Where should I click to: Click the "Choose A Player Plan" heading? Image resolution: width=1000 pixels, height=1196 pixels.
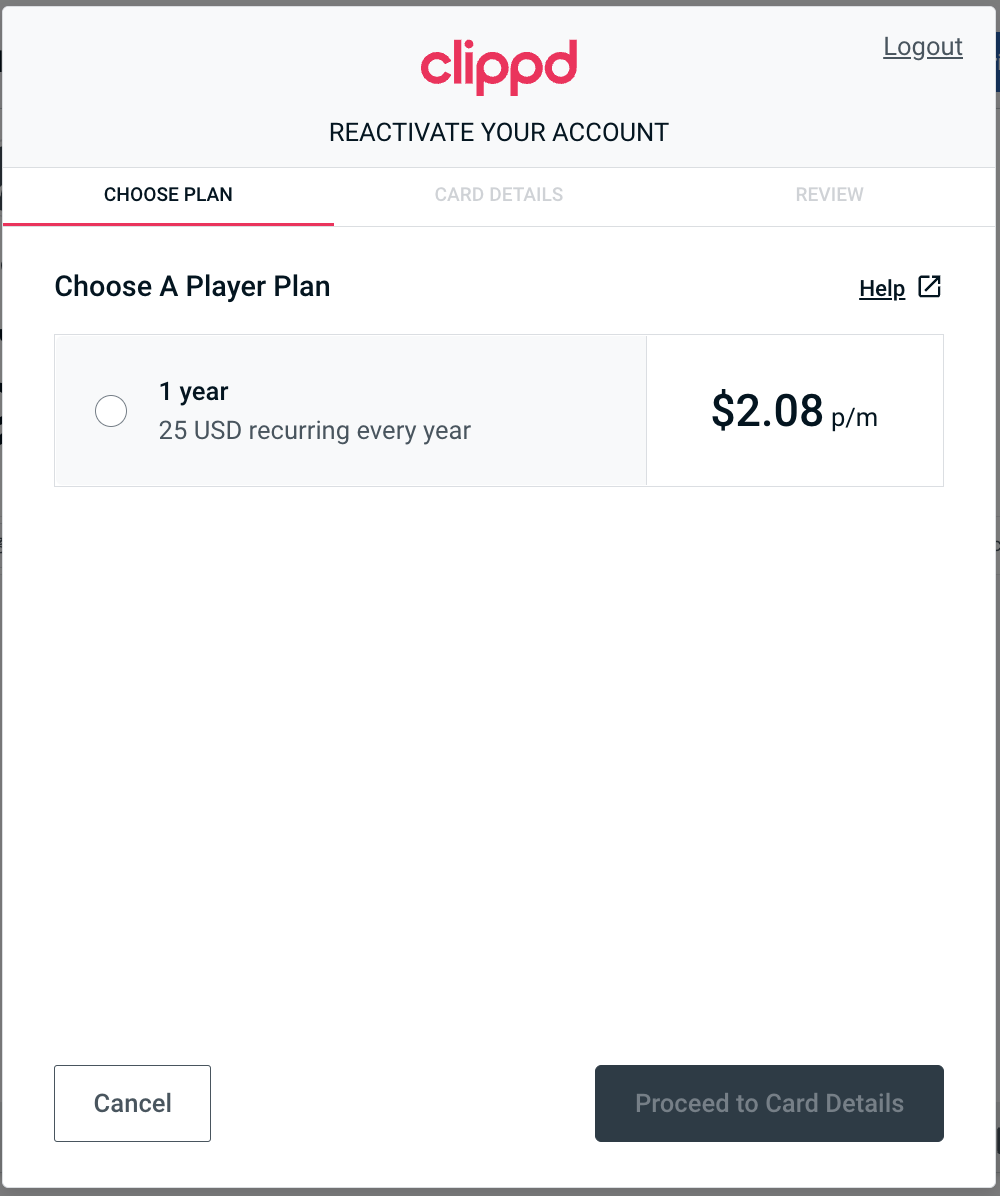pyautogui.click(x=192, y=287)
